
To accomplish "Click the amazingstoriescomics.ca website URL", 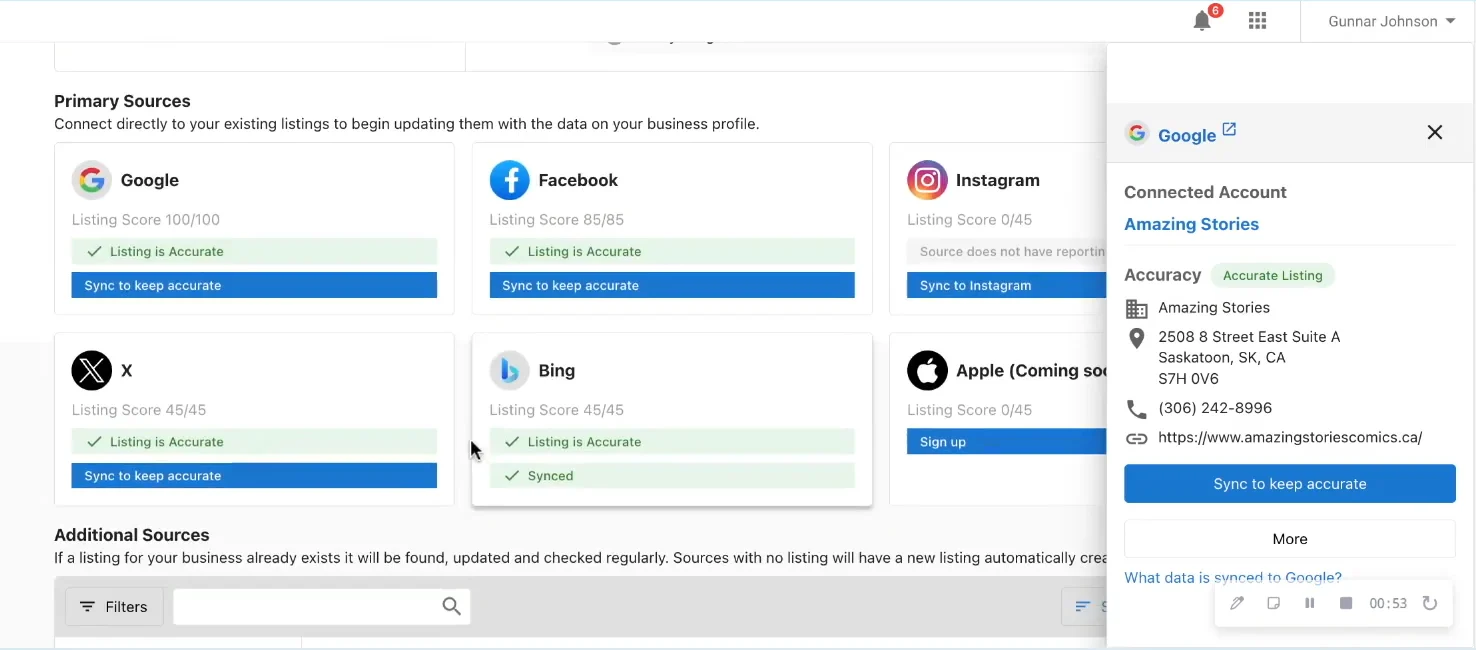I will tap(1290, 437).
